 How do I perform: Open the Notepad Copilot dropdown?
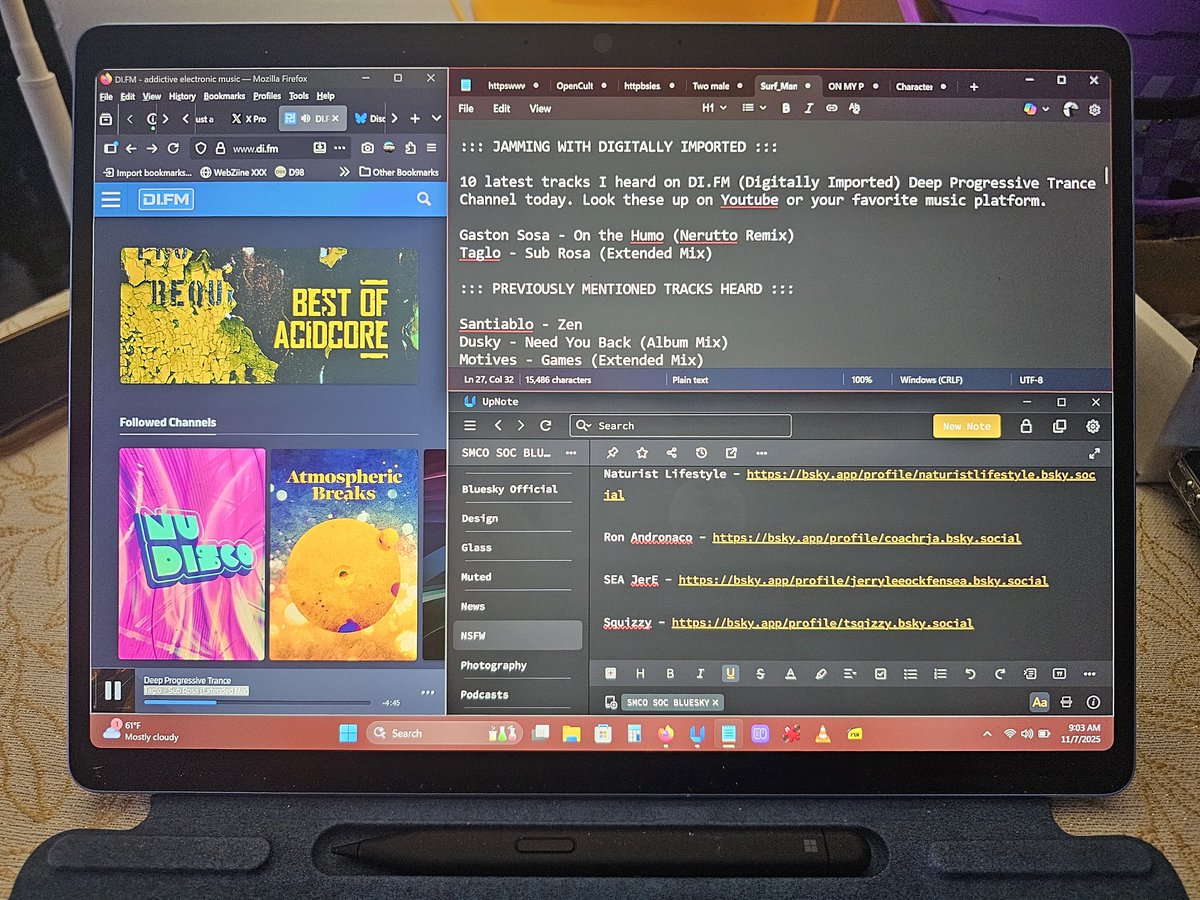[x=1037, y=108]
